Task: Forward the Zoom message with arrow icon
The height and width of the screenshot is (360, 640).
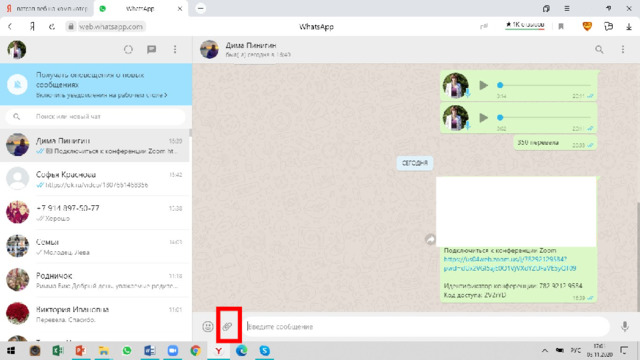Action: (x=430, y=240)
